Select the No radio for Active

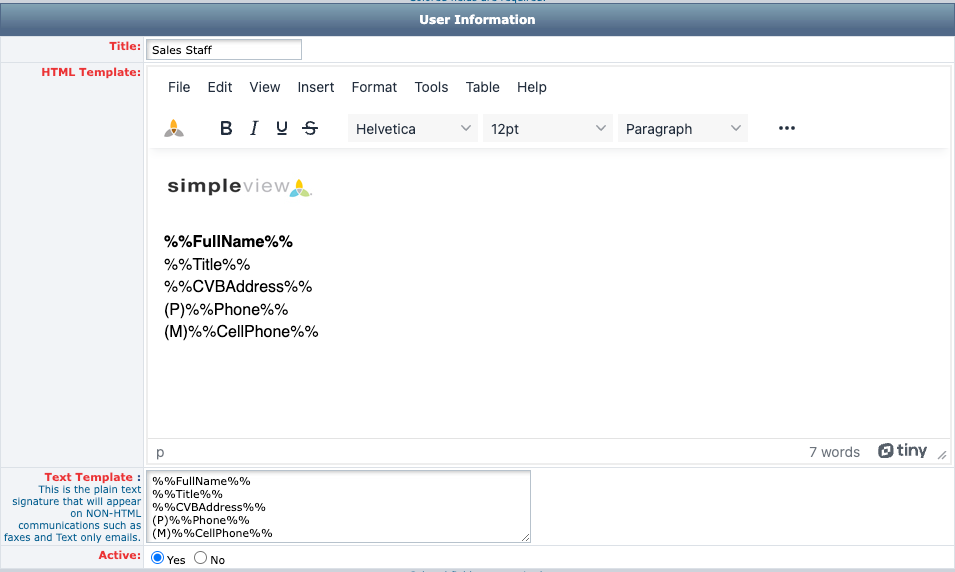[200, 558]
